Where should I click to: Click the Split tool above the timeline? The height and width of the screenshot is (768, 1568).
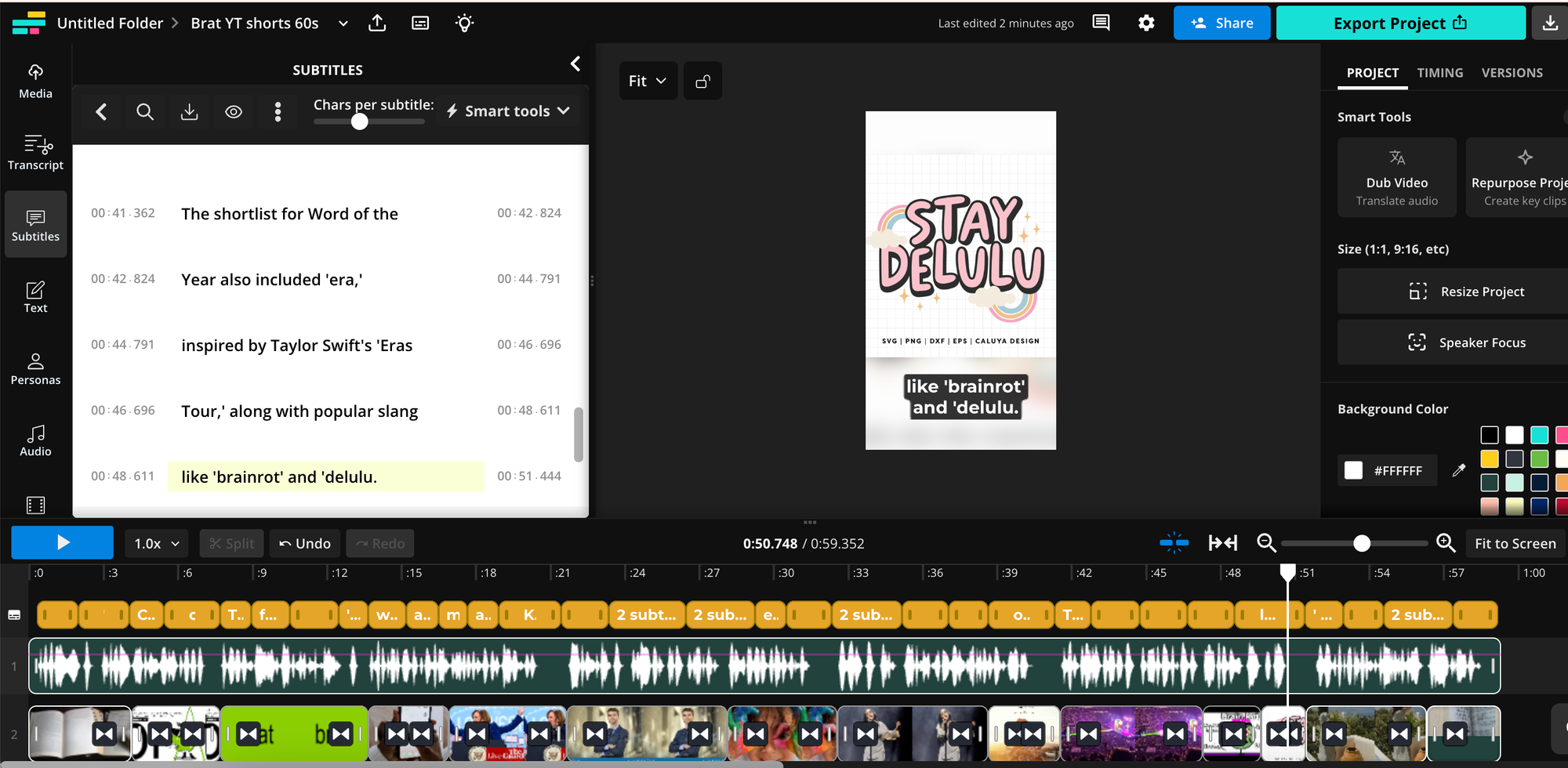click(x=231, y=542)
